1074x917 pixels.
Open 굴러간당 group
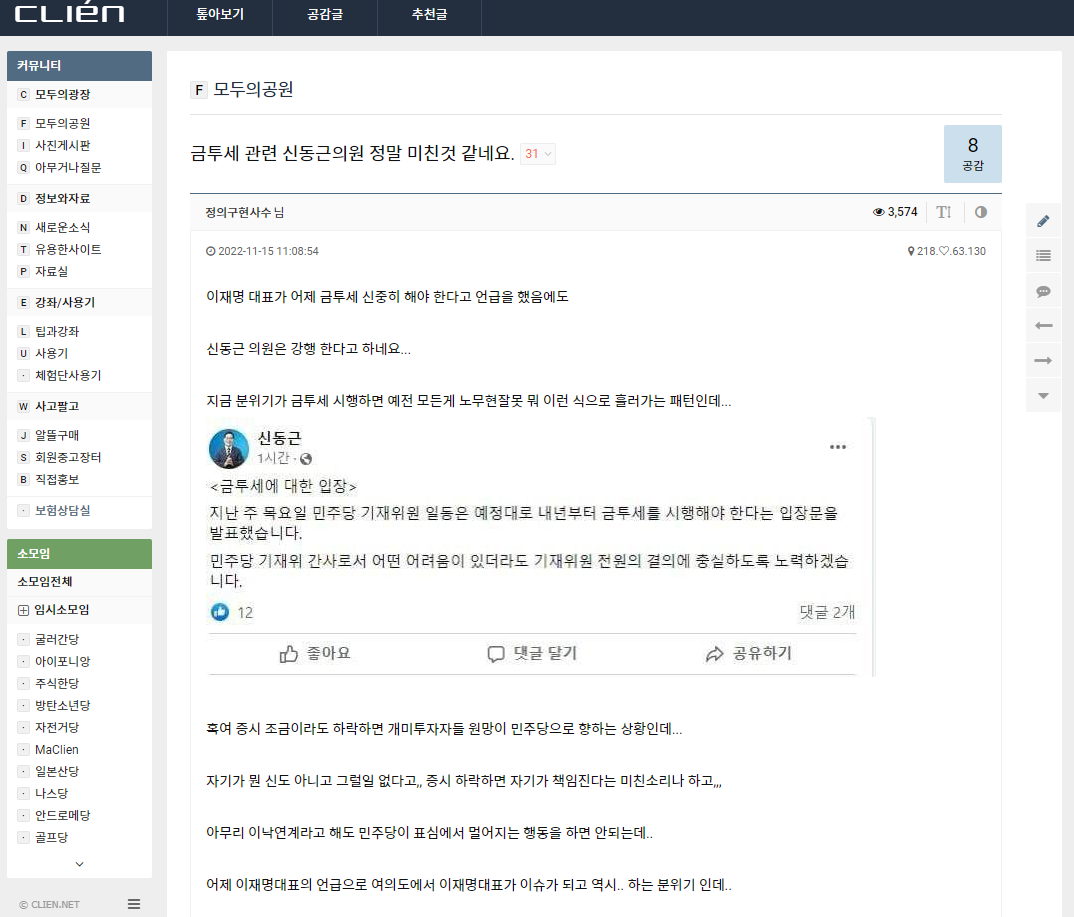pos(57,639)
